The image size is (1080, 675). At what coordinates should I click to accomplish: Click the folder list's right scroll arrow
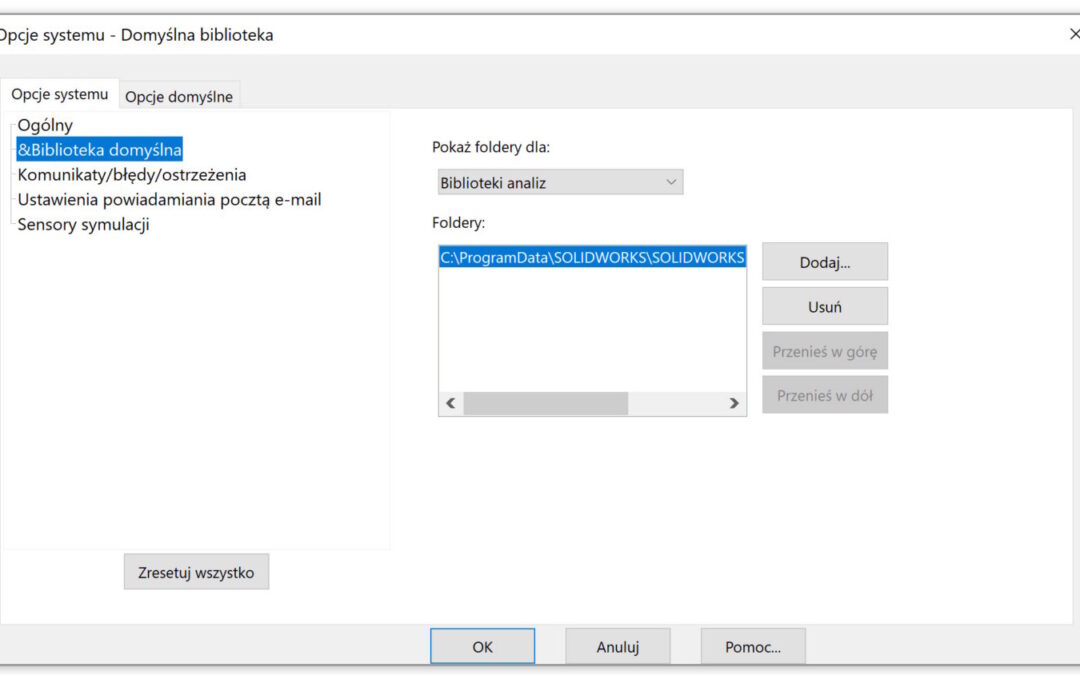click(x=734, y=404)
